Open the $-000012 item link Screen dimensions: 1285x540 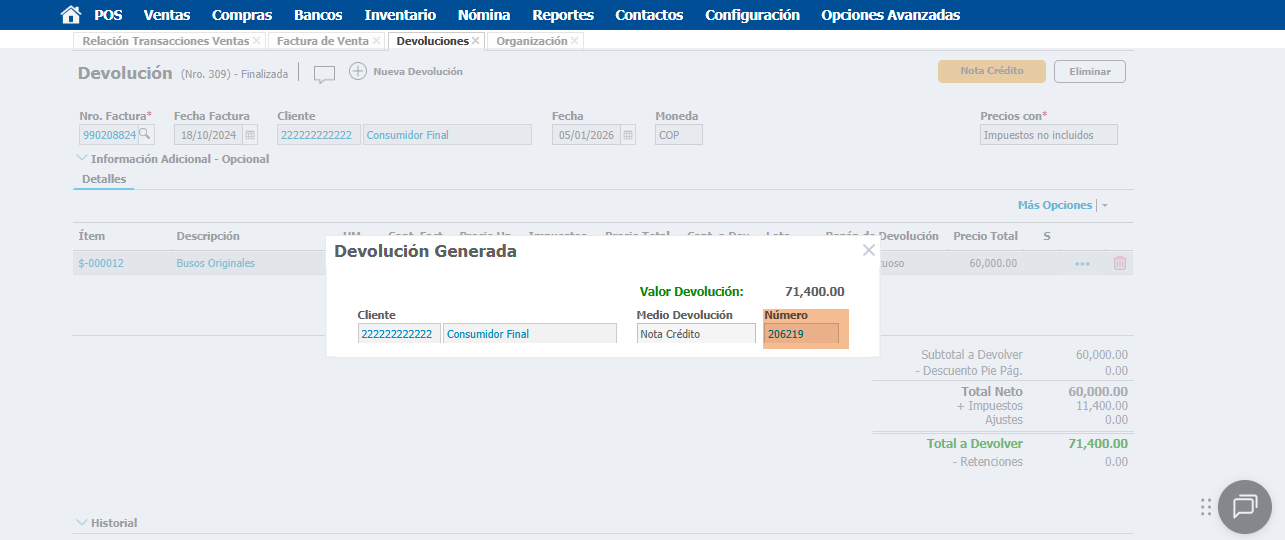(x=101, y=263)
